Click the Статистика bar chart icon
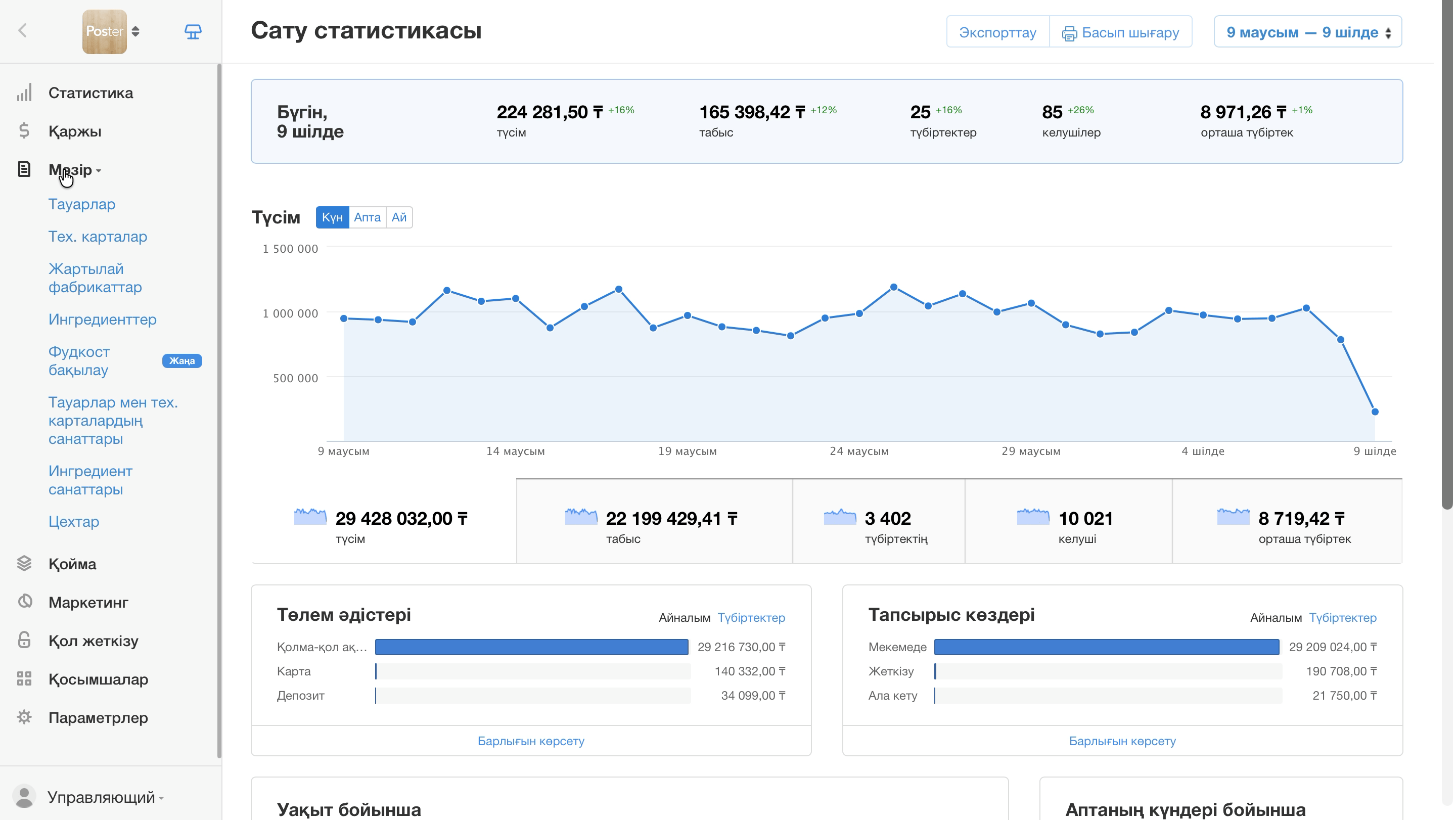This screenshot has width=1456, height=820. 24,93
